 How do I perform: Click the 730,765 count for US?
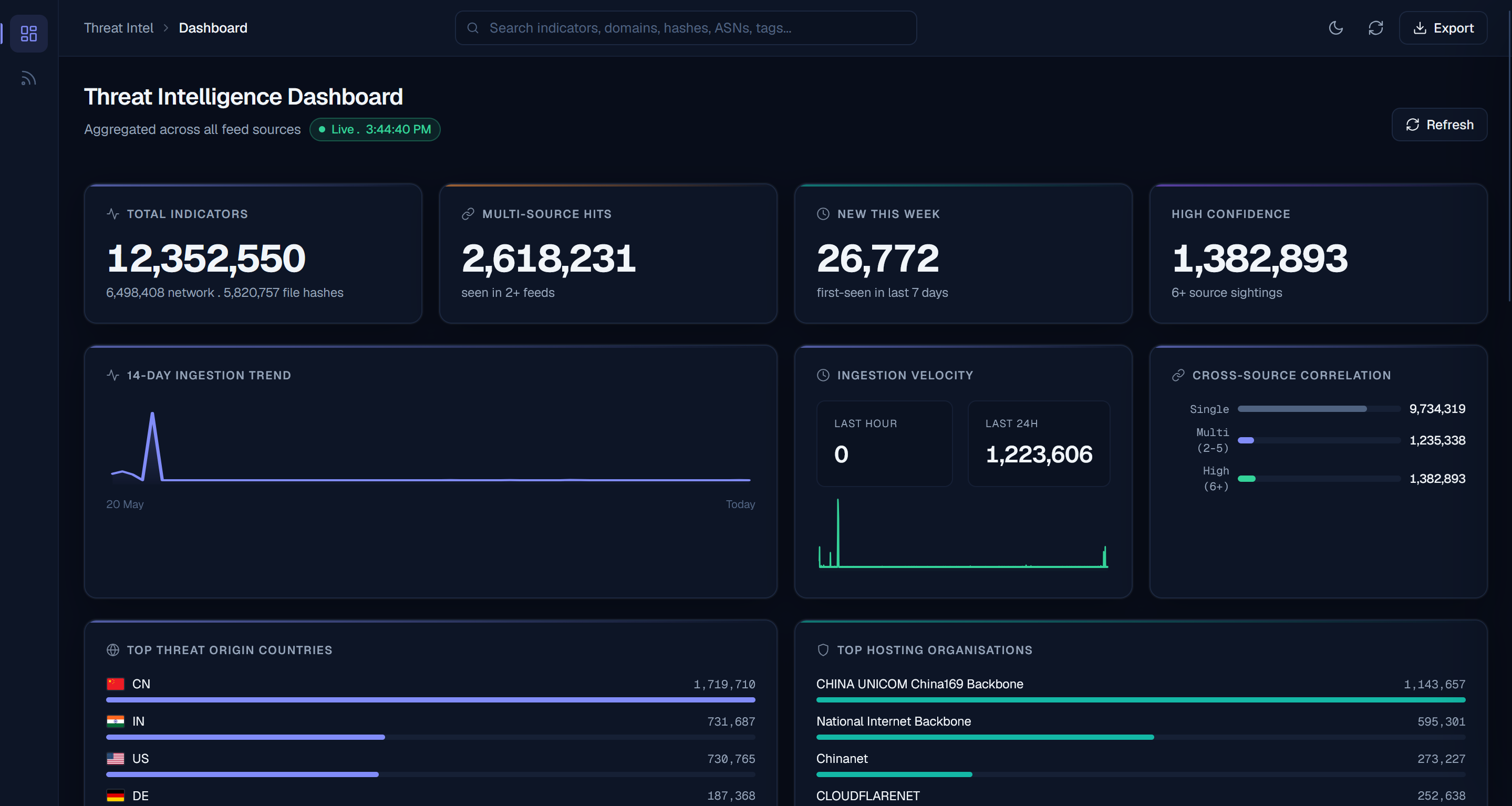click(731, 759)
